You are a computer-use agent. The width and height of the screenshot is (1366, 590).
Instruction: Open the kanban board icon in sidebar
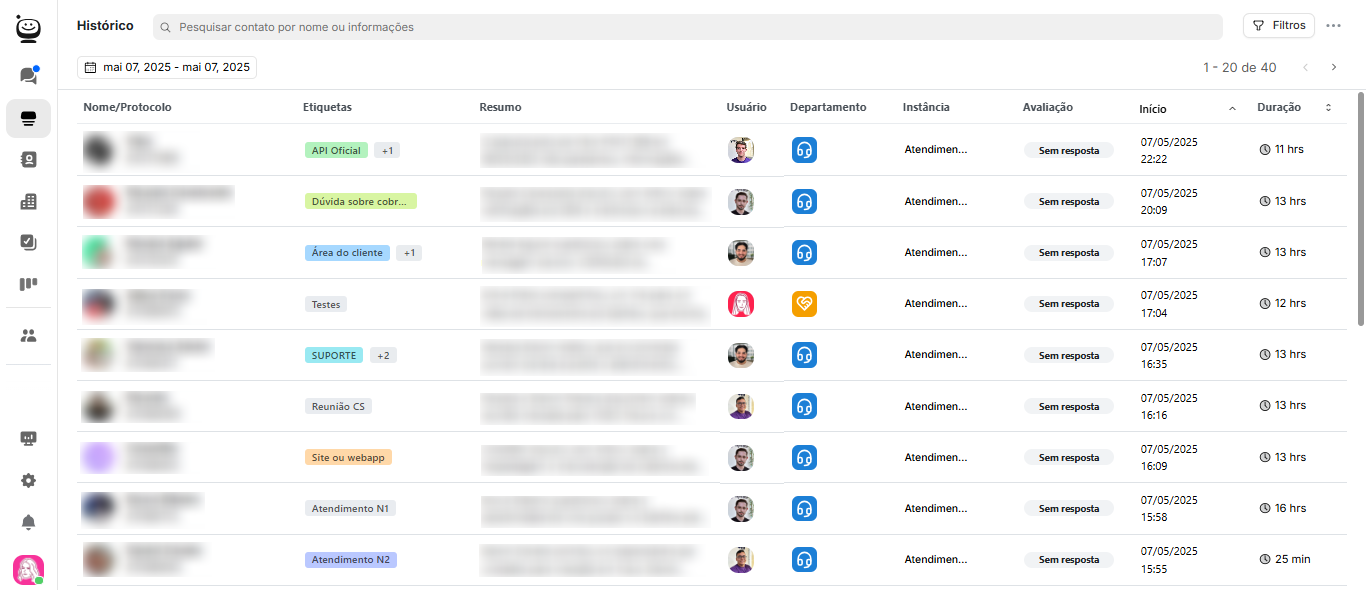pos(28,284)
